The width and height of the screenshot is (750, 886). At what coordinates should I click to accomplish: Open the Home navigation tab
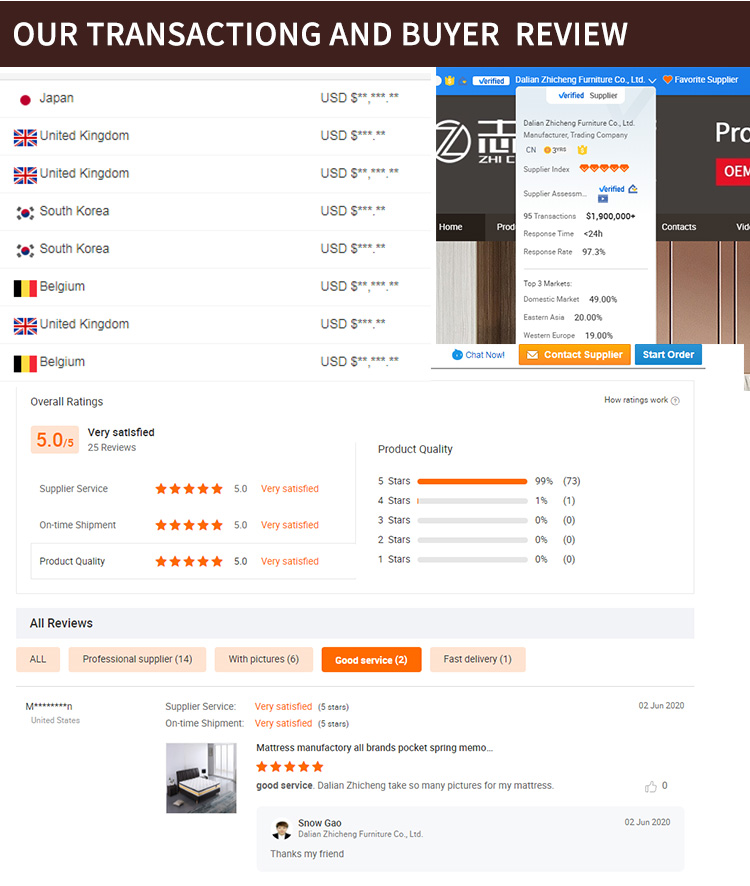(451, 227)
